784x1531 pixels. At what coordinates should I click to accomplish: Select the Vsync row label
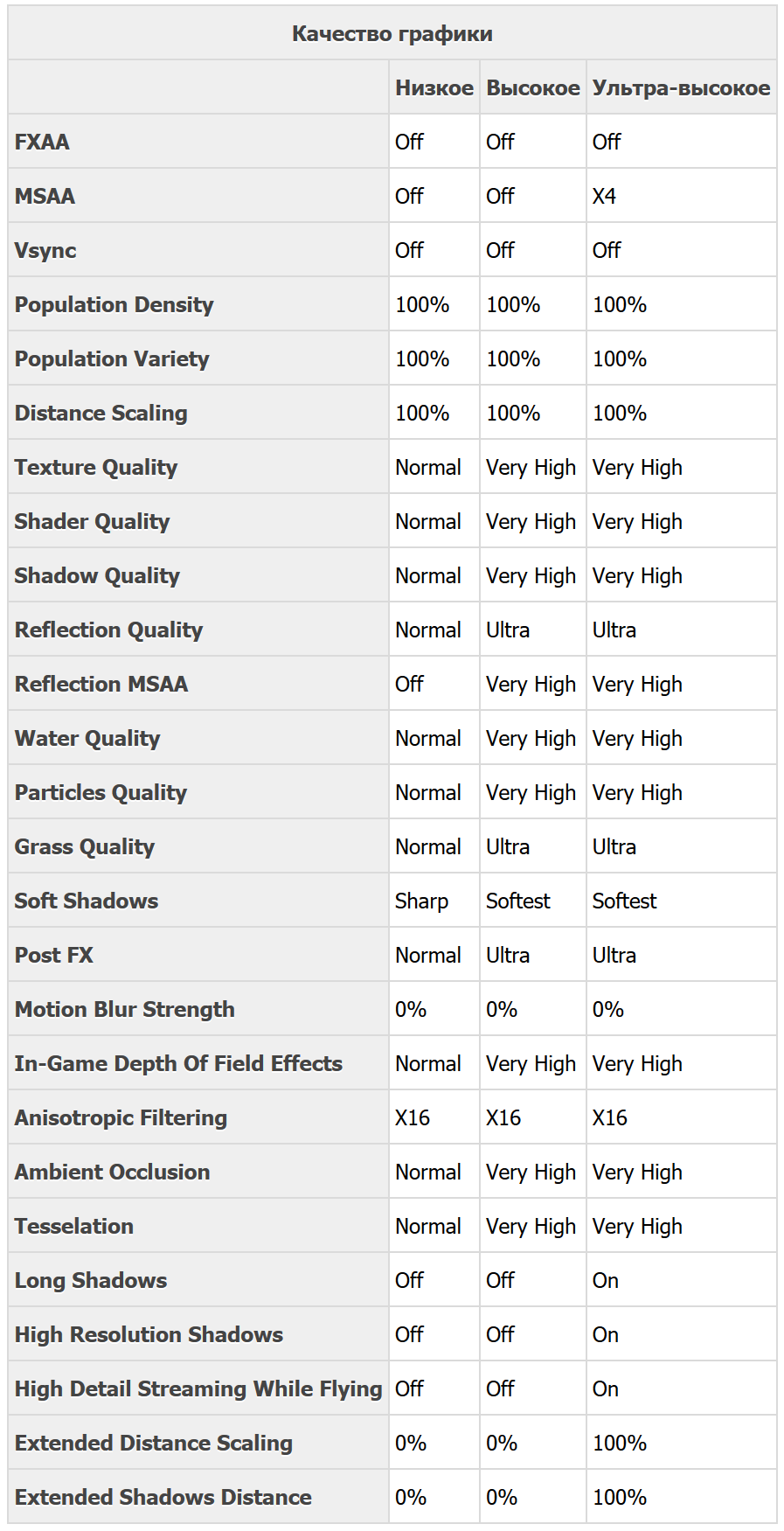(45, 250)
